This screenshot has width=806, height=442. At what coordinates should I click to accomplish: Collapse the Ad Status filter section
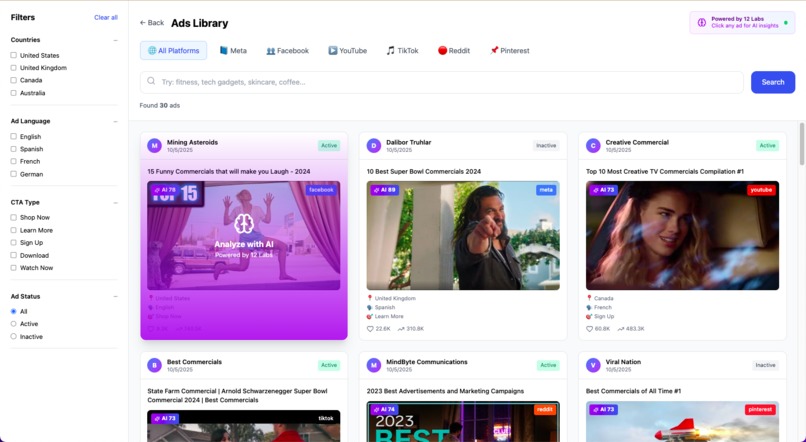pyautogui.click(x=115, y=297)
